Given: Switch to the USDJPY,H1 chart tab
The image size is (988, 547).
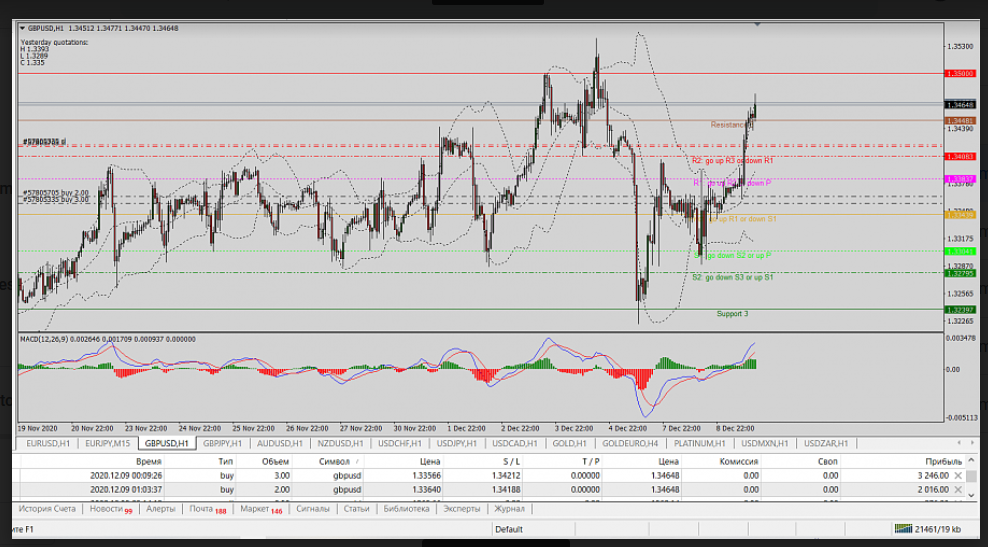Looking at the screenshot, I should tap(455, 442).
